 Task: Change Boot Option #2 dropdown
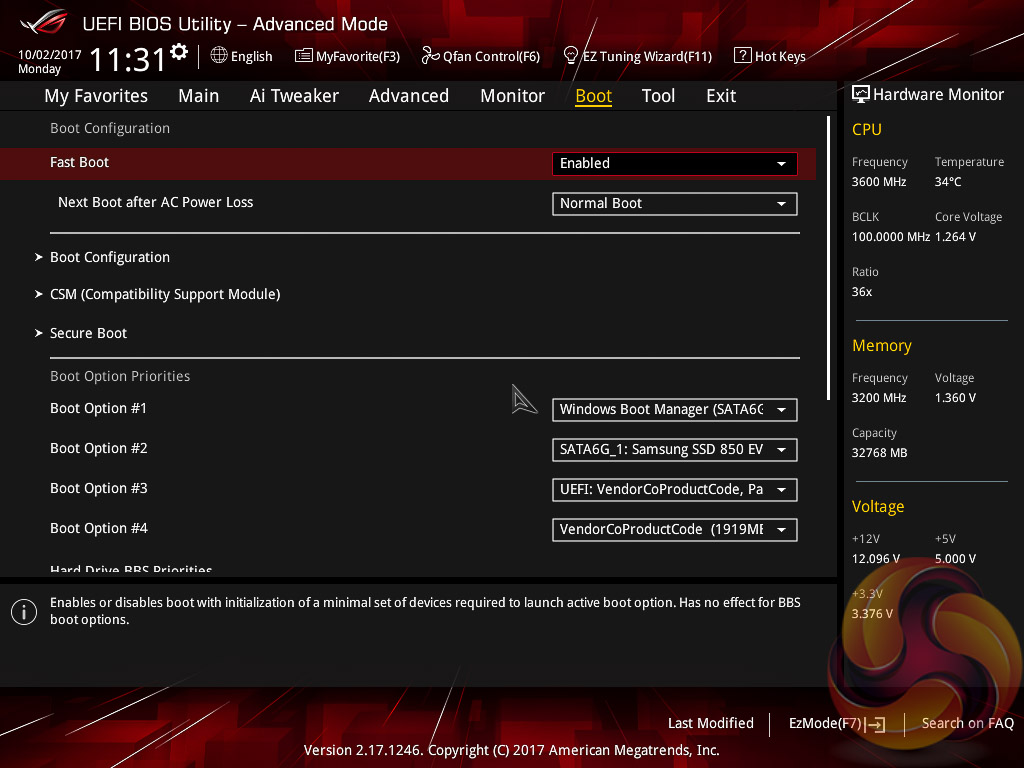click(674, 449)
